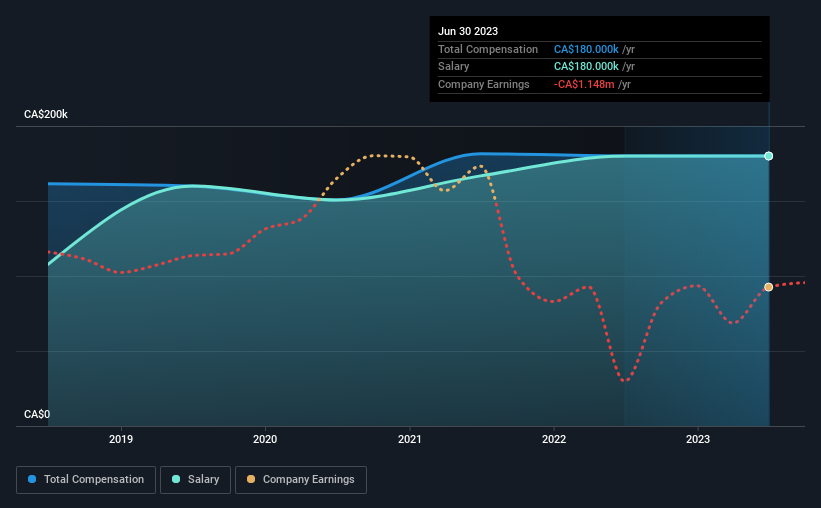Click the CA$0 y-axis label
Image resolution: width=821 pixels, height=508 pixels.
click(37, 414)
